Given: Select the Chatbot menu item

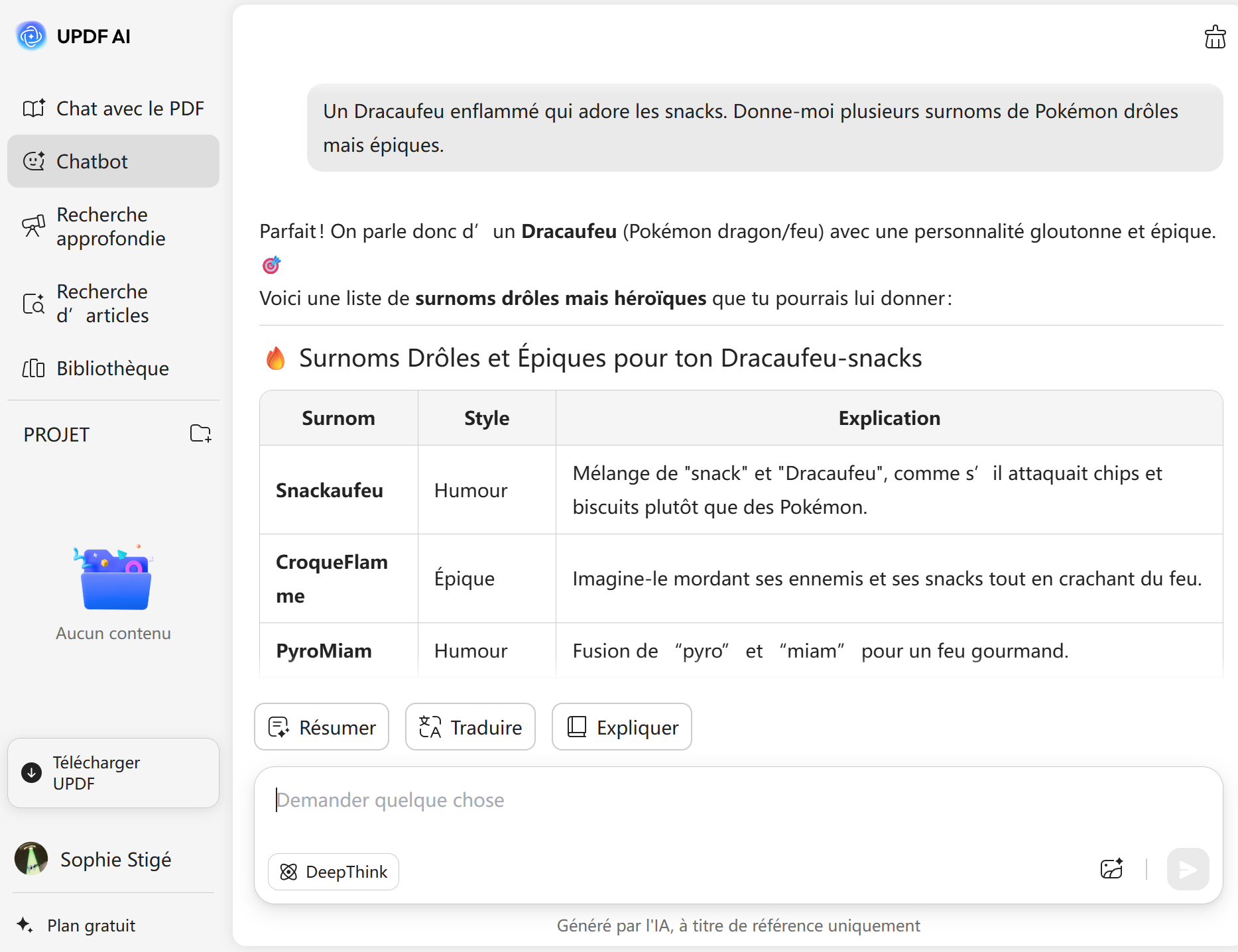Looking at the screenshot, I should tap(113, 161).
